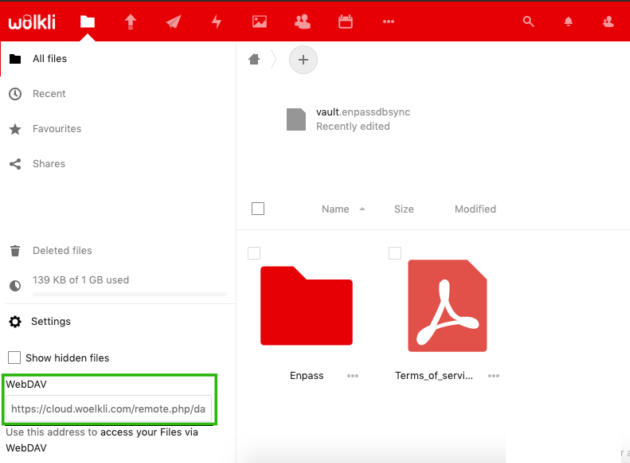Open the Activity lightning bolt icon

pos(217,22)
